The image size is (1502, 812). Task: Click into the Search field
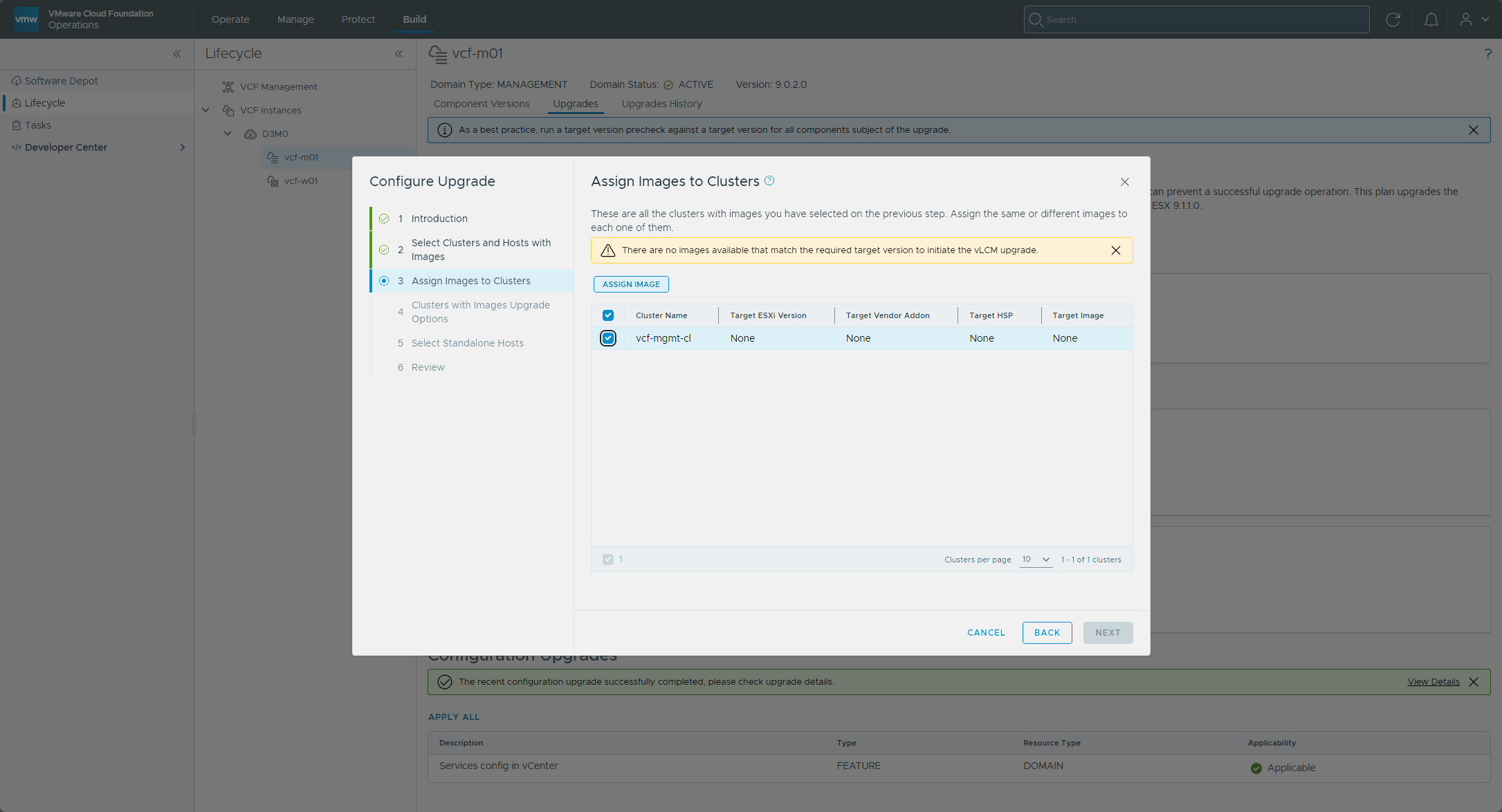click(x=1196, y=19)
